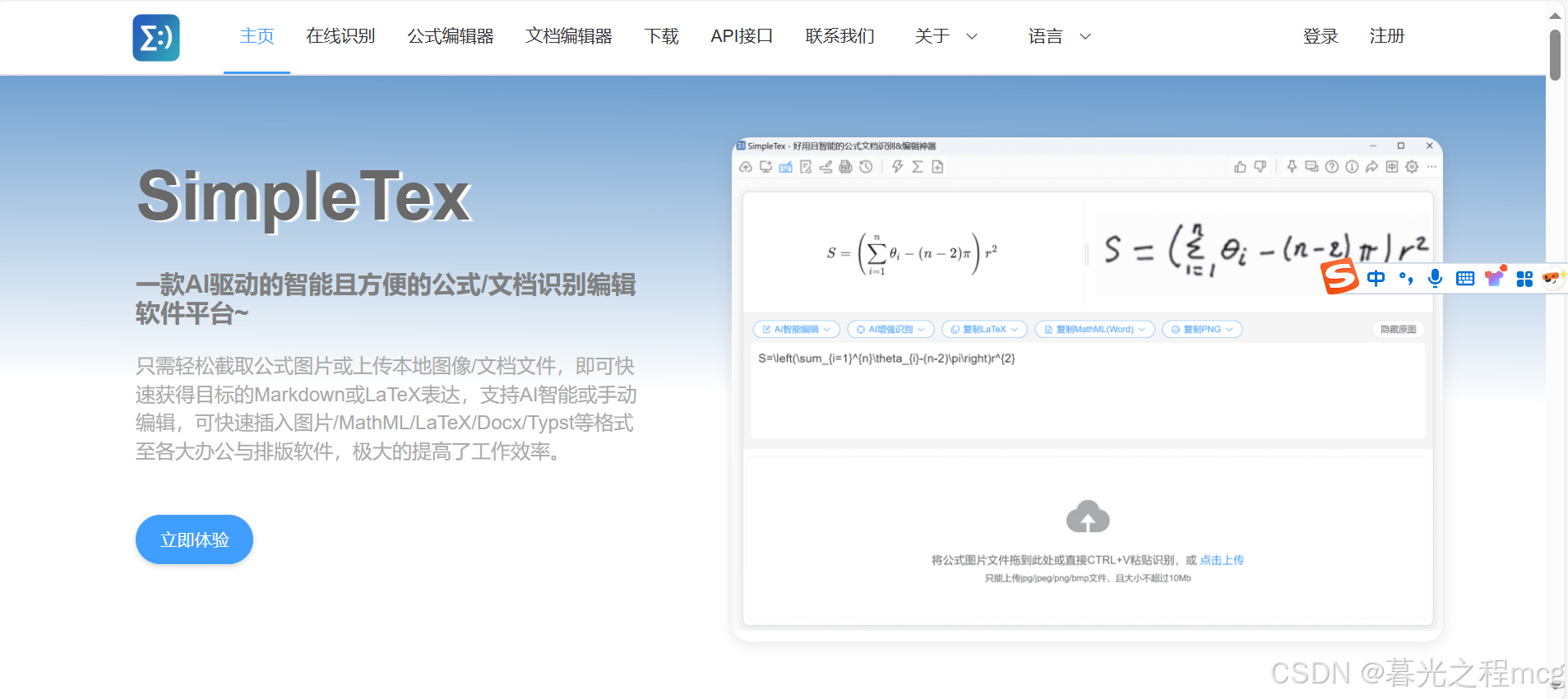Image resolution: width=1568 pixels, height=699 pixels.
Task: Click the share arrow icon
Action: pyautogui.click(x=1371, y=167)
